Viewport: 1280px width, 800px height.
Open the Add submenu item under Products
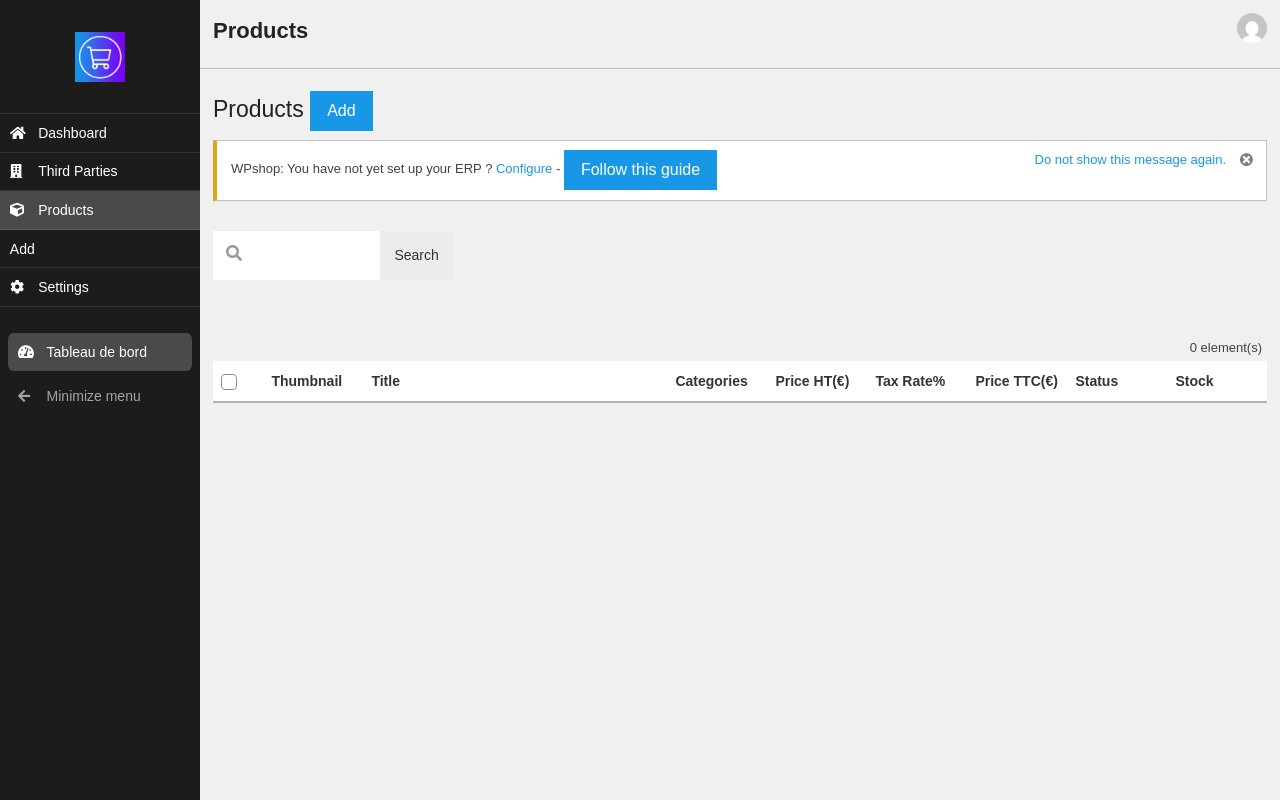100,249
